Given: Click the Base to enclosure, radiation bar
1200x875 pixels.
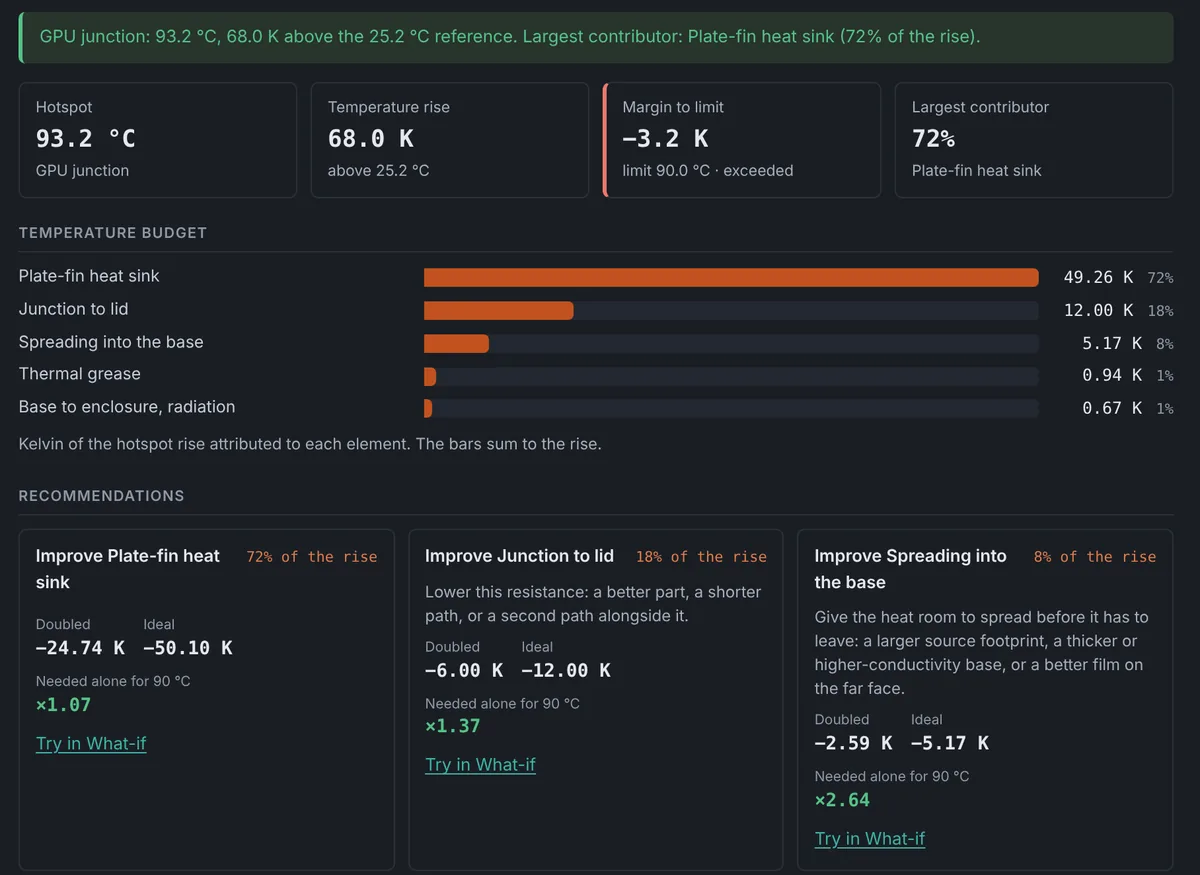Looking at the screenshot, I should [731, 408].
